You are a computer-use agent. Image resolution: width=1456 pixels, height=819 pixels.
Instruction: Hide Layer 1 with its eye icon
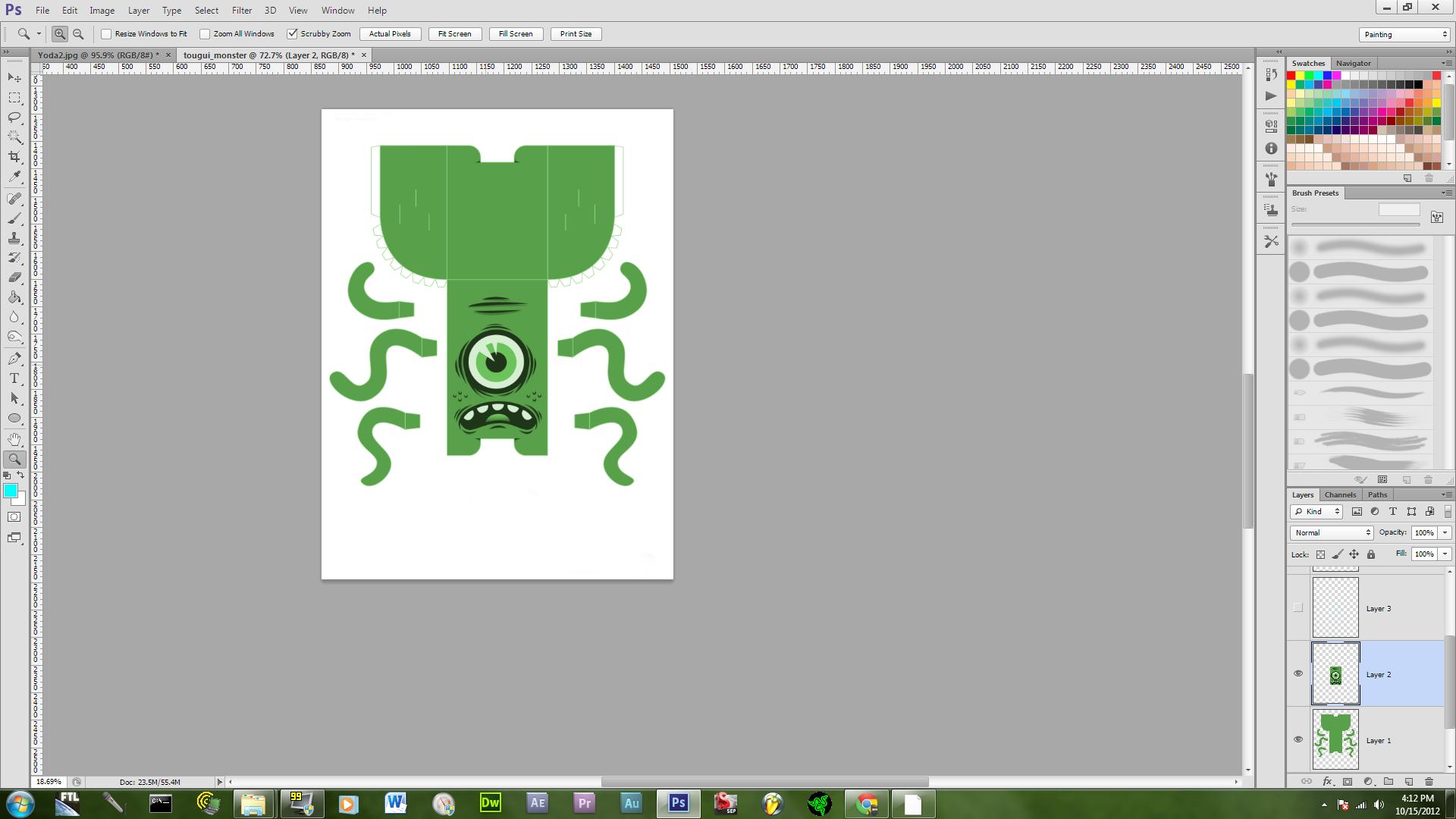pyautogui.click(x=1298, y=739)
